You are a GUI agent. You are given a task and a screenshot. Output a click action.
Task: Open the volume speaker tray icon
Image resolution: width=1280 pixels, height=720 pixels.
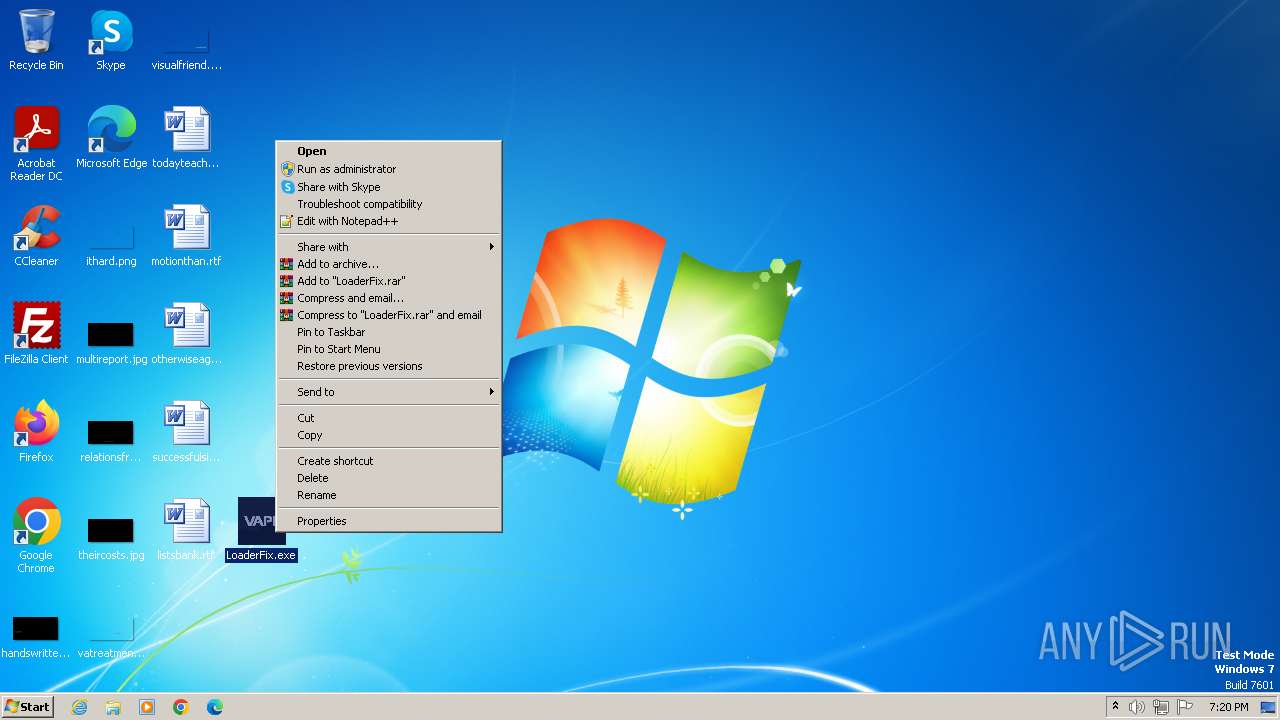(1137, 707)
